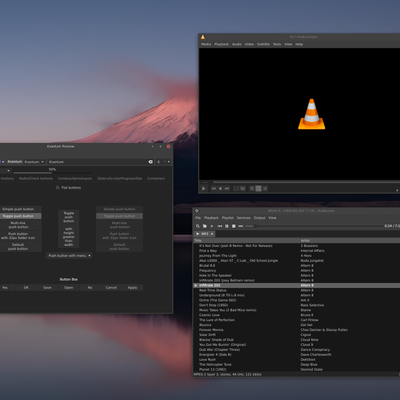Click the Audacious stop button
This screenshot has width=400, height=400.
pos(234,226)
